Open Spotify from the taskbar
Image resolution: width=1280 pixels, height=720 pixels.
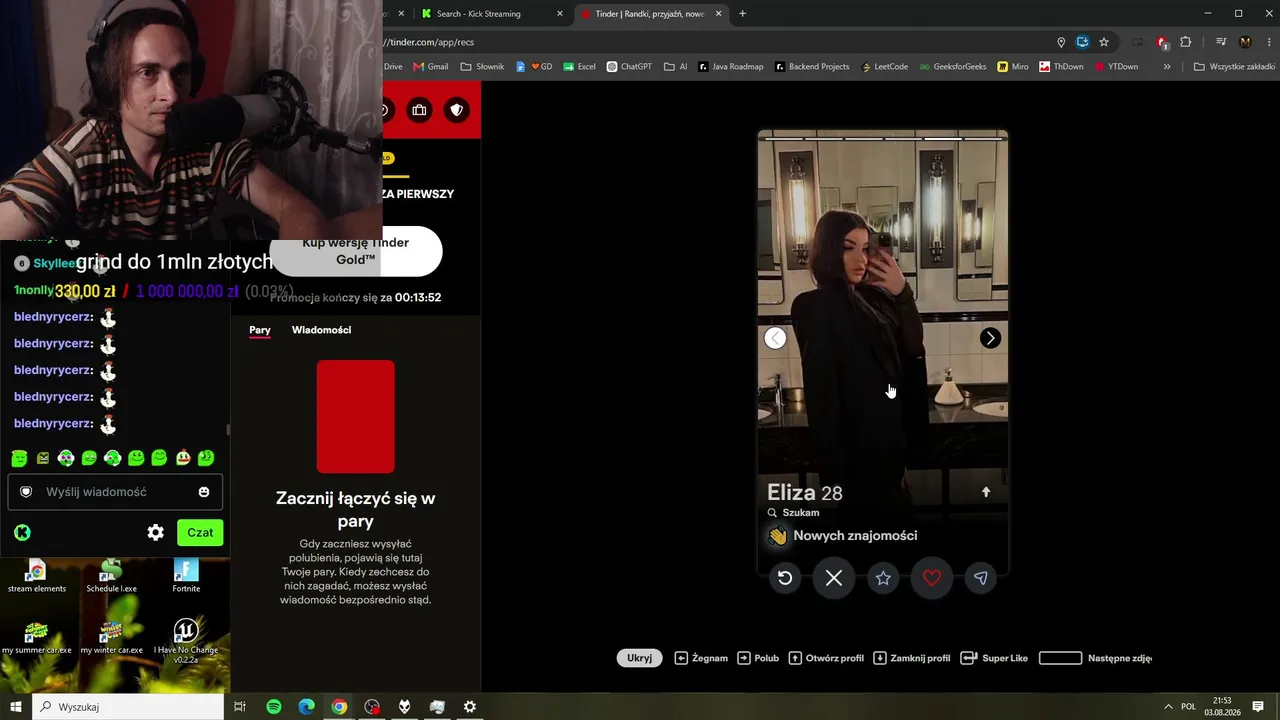click(274, 707)
